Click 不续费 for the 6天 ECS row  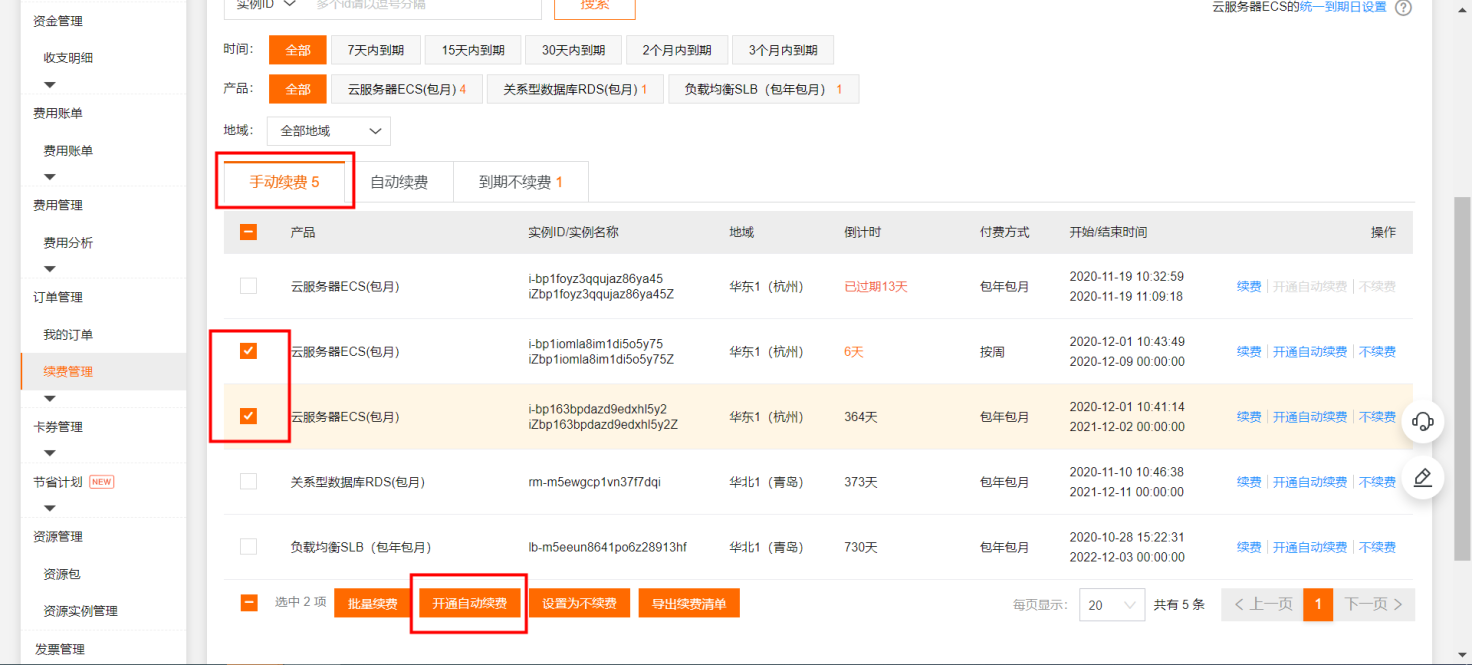1377,351
